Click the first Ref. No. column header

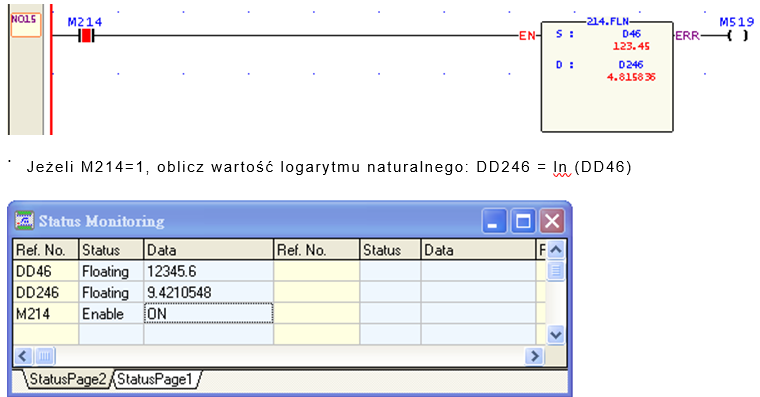coord(46,250)
